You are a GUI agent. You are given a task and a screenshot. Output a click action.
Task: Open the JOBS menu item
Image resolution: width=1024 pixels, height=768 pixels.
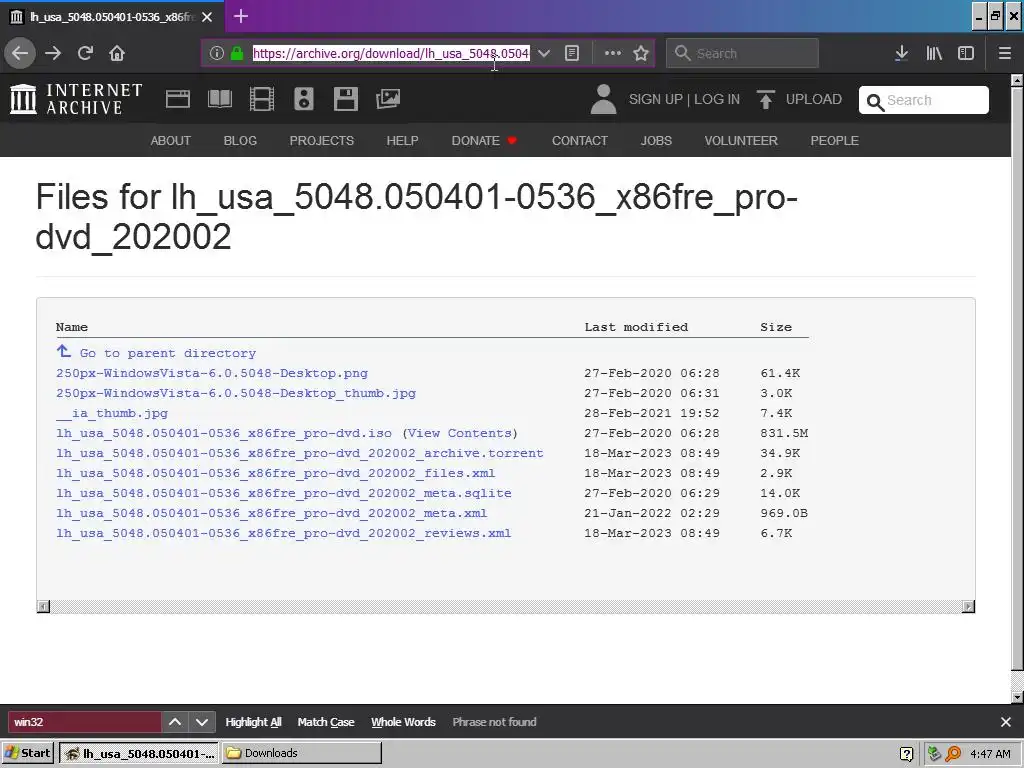pyautogui.click(x=656, y=140)
